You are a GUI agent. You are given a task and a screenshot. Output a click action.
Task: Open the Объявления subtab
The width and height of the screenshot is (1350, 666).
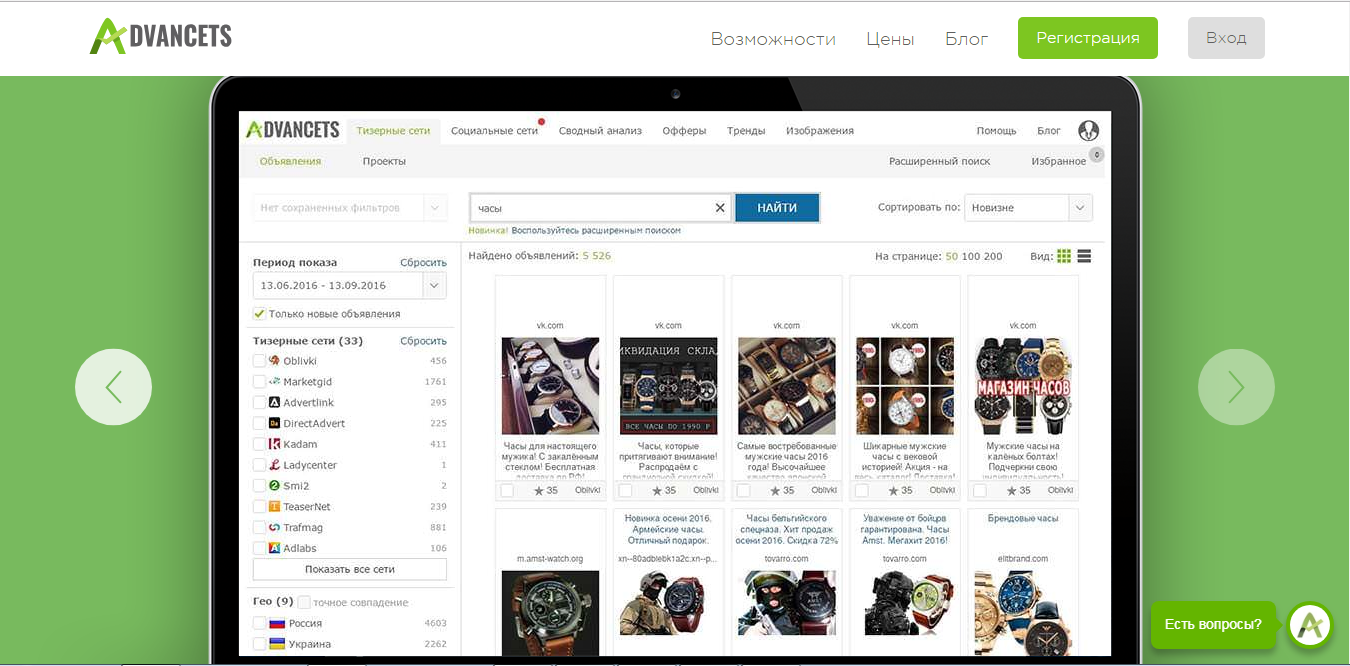[290, 161]
